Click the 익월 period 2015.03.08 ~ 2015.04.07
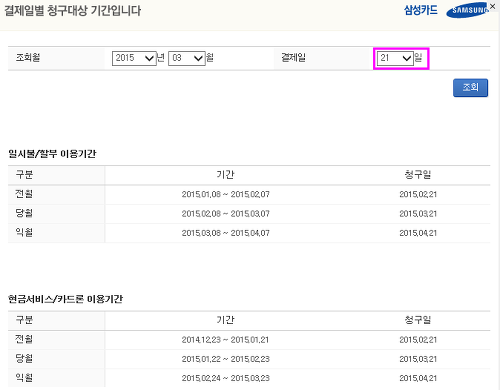 coord(226,233)
